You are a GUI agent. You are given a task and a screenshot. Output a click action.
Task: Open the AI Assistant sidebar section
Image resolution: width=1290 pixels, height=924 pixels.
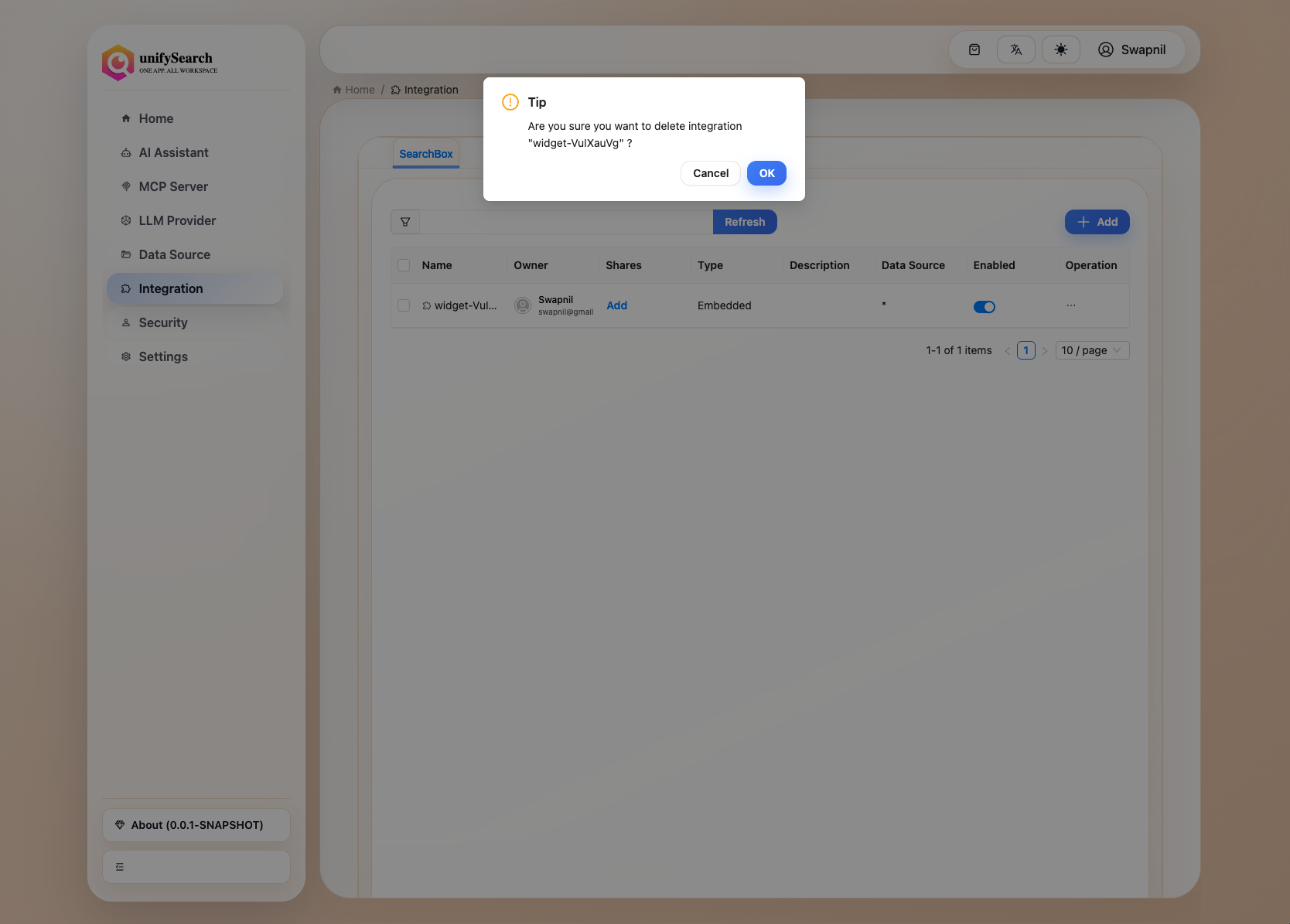click(173, 152)
